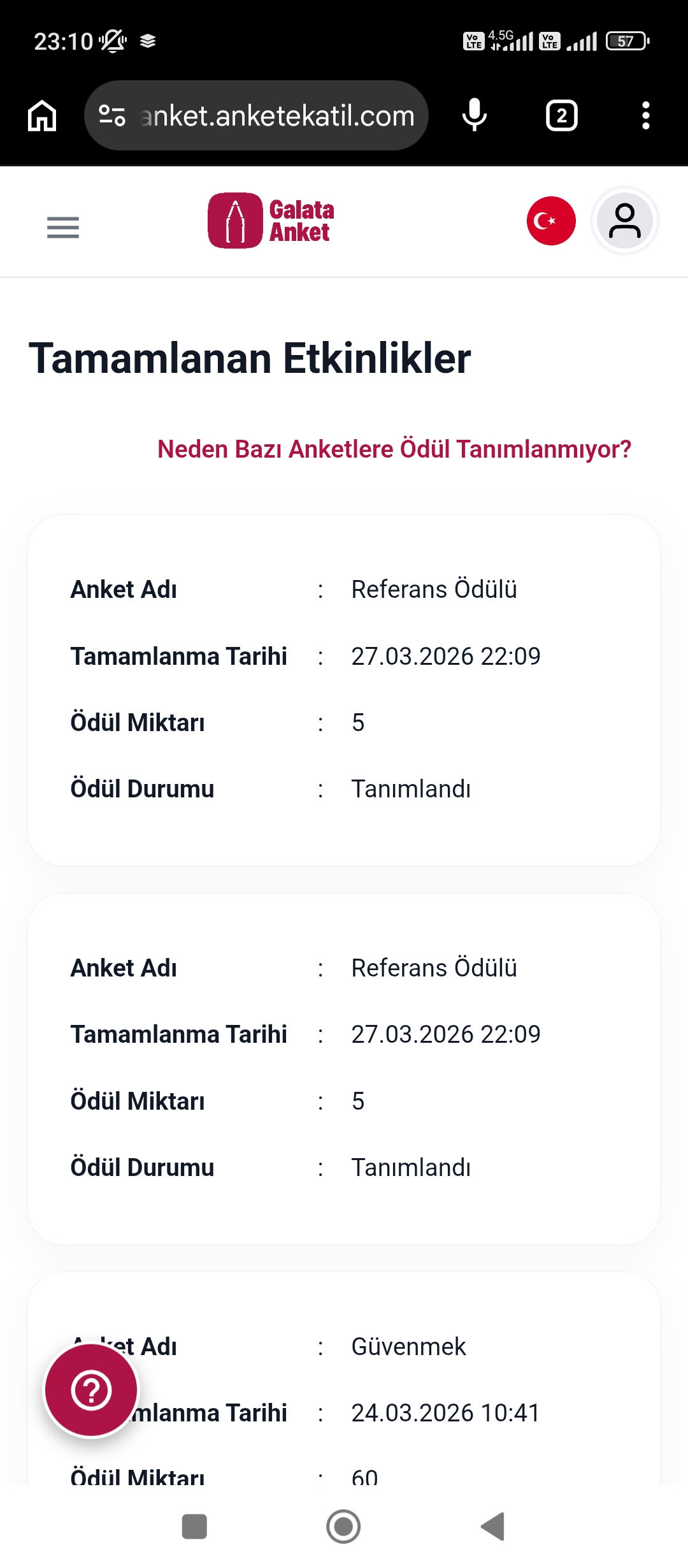Open the hamburger navigation menu

62,227
